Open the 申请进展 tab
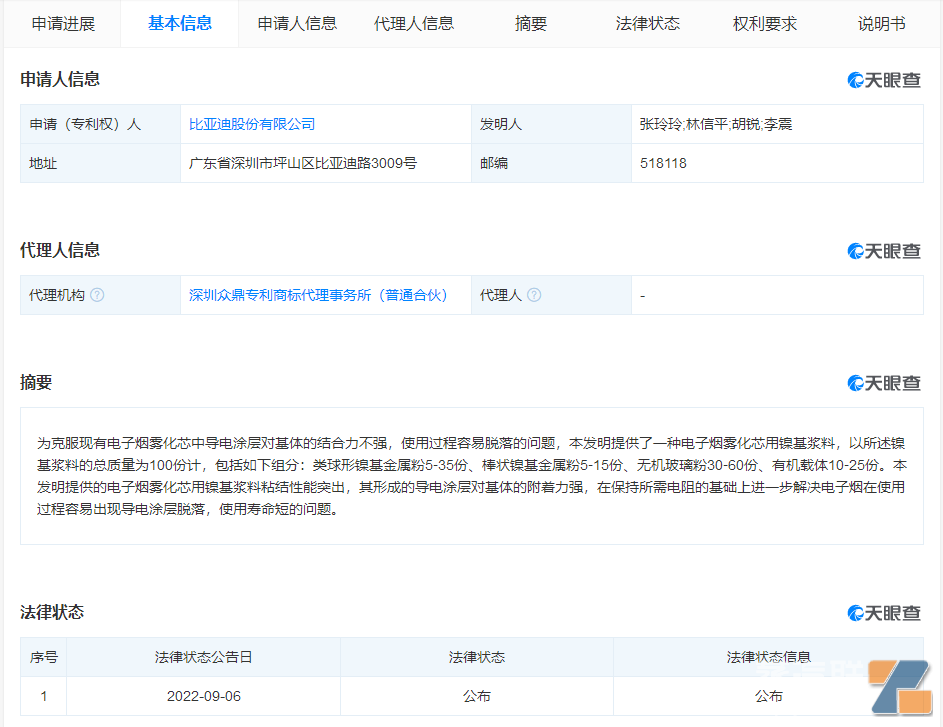The image size is (943, 727). 63,24
